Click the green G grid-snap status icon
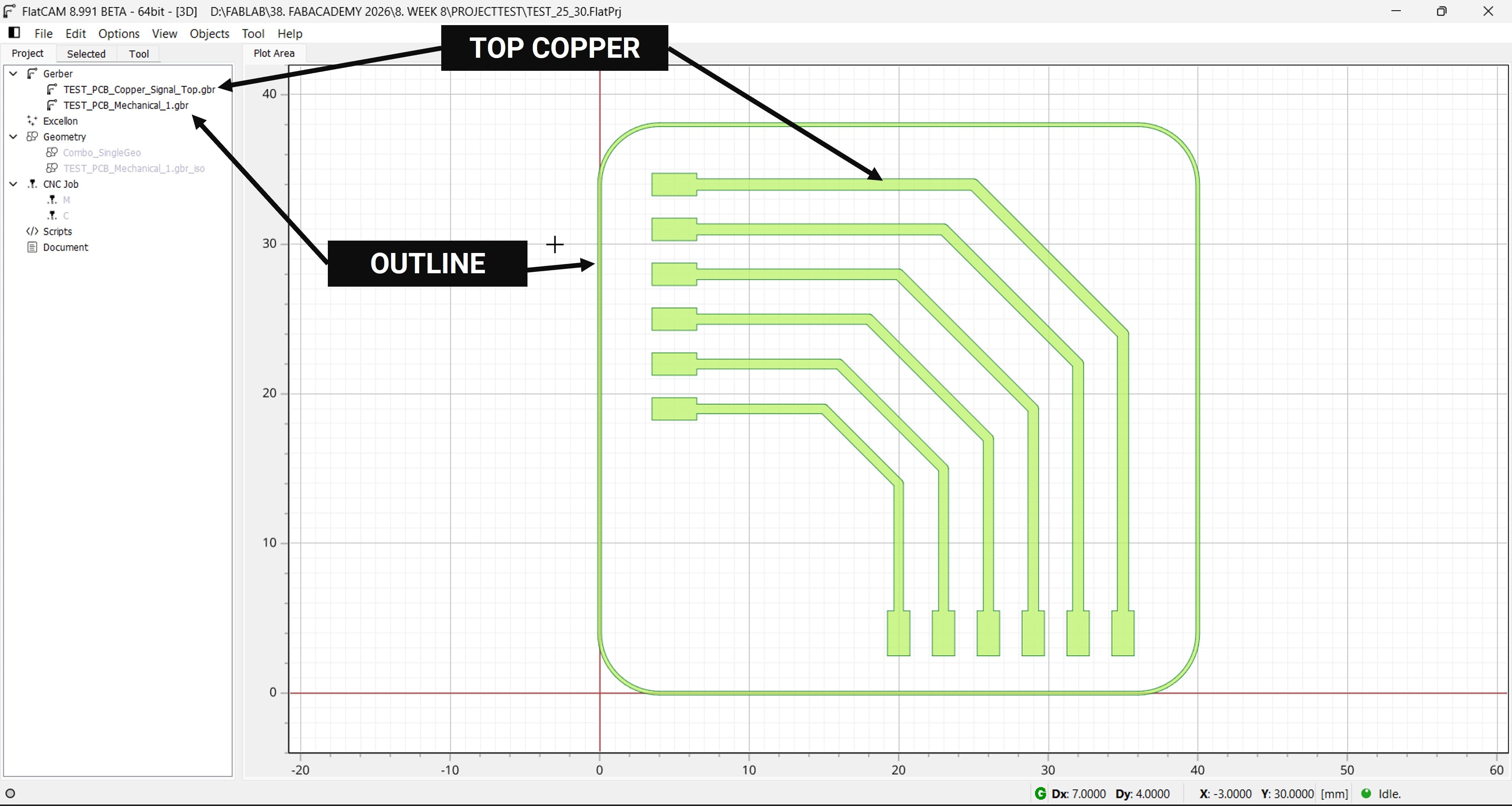The height and width of the screenshot is (806, 1512). tap(1040, 794)
